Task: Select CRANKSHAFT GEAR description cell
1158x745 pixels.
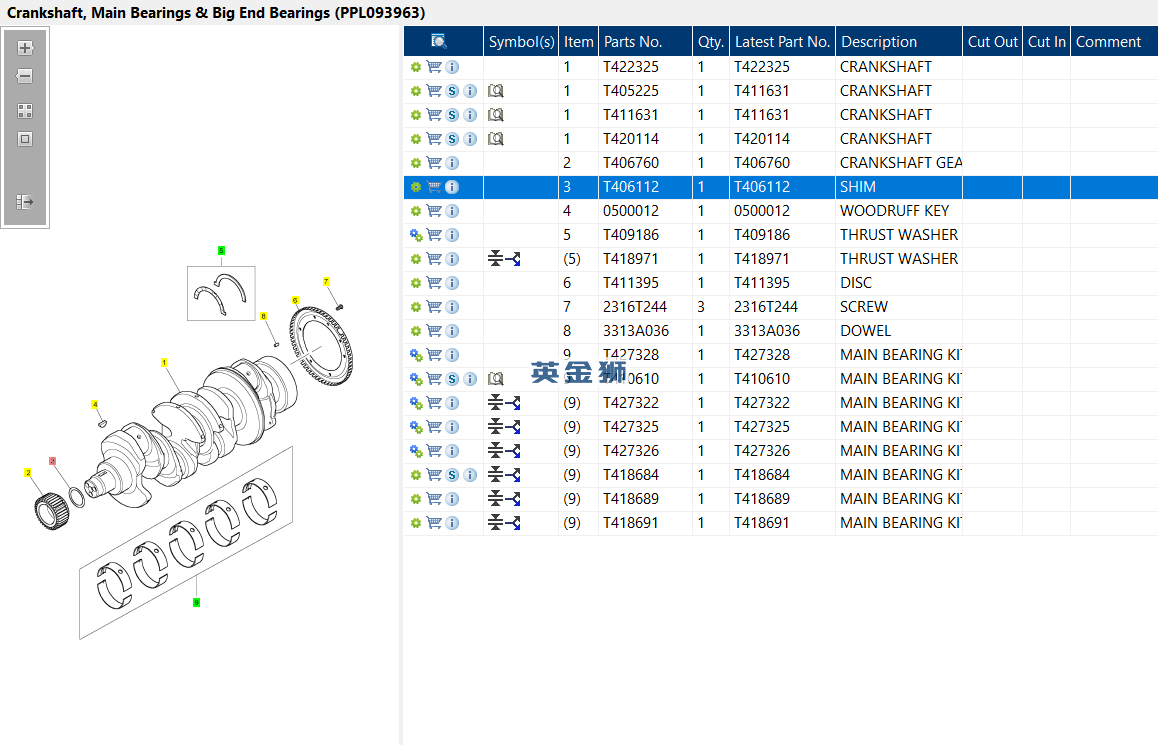Action: [899, 163]
